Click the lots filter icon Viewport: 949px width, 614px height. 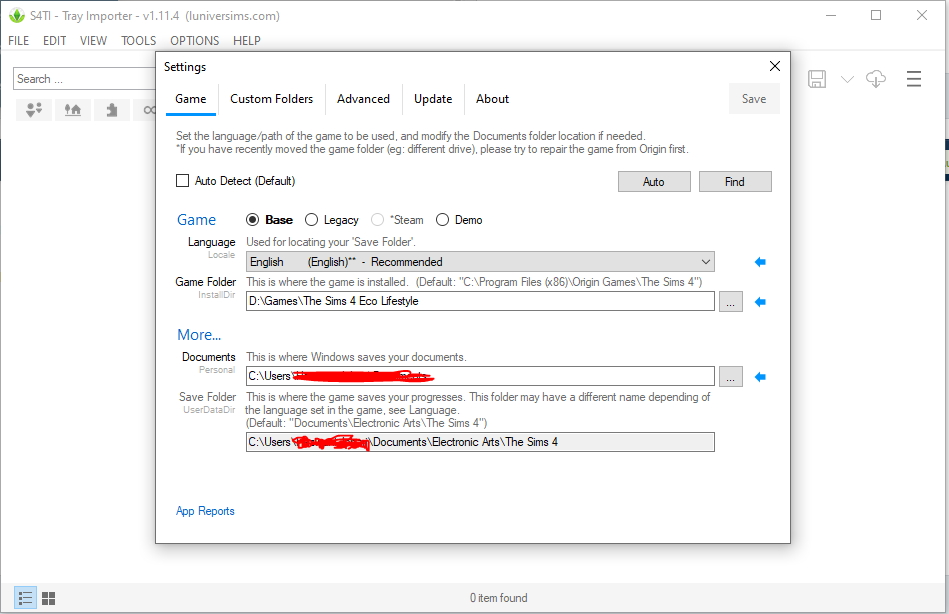pos(73,110)
